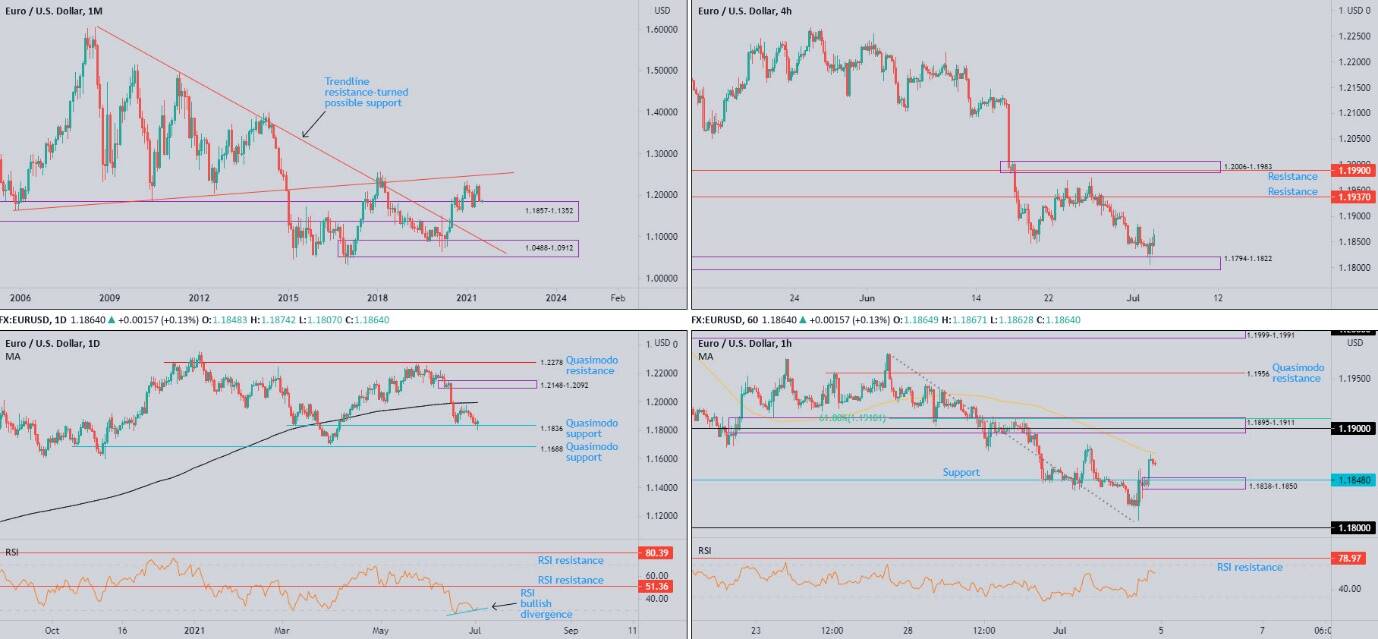This screenshot has width=1378, height=639.
Task: Click the black 1.18000 price tag
Action: (x=1355, y=528)
